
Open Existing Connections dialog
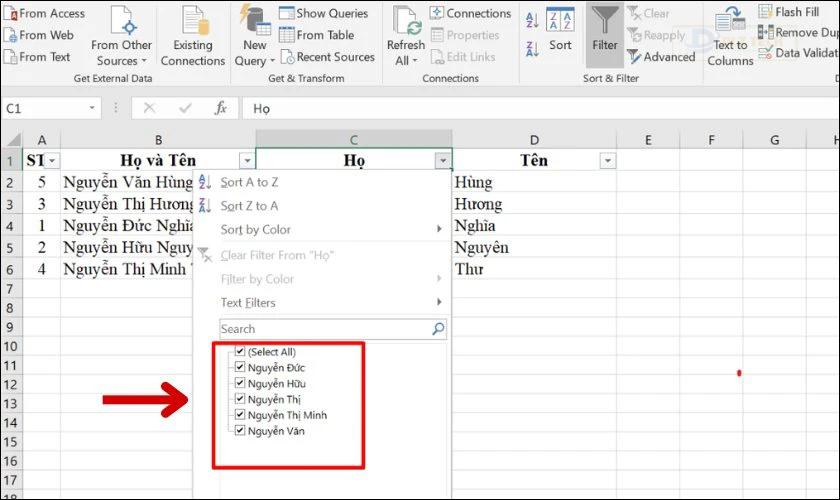coord(193,36)
